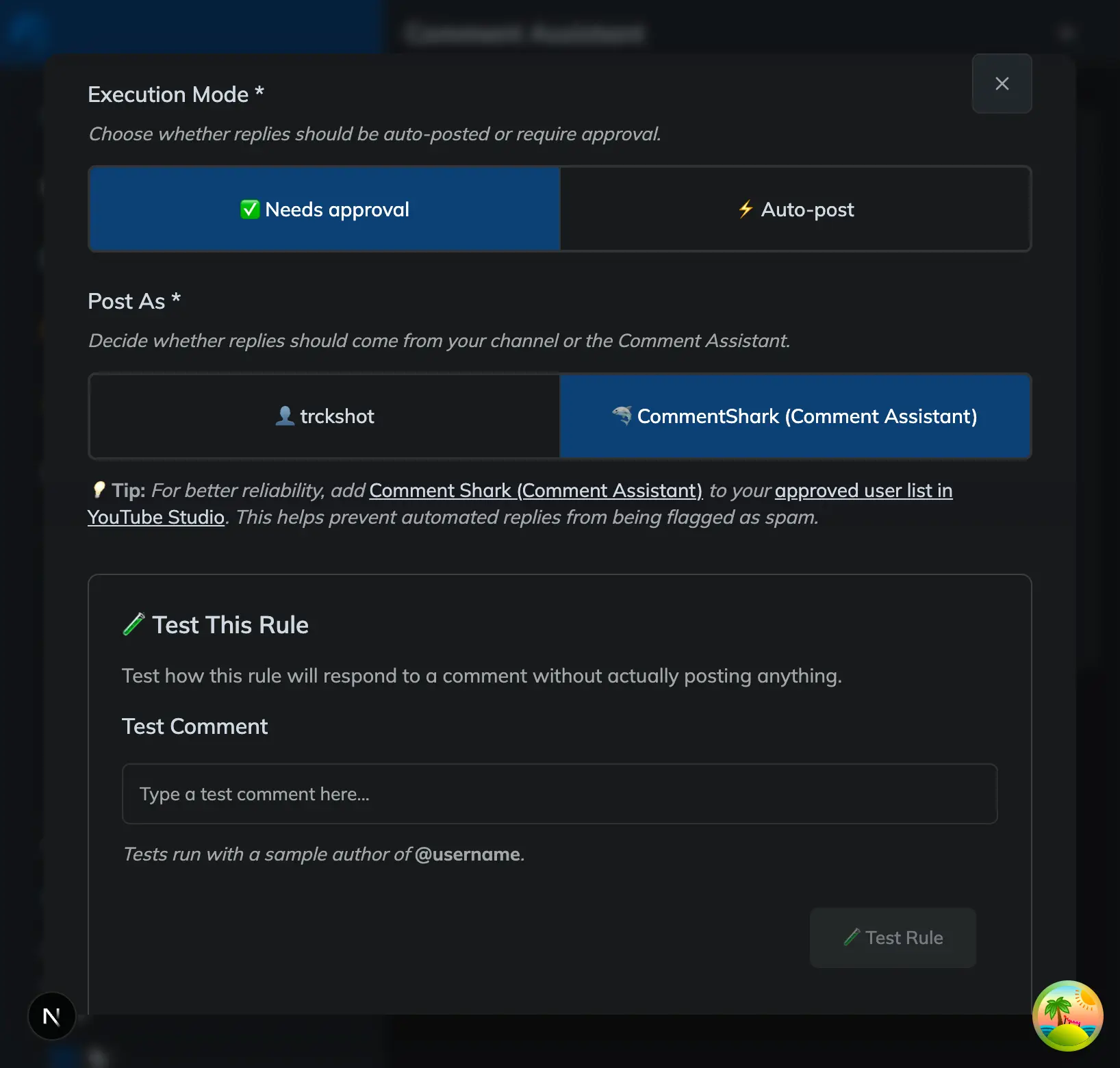Post as CommentShark Comment Assistant
Viewport: 1120px width, 1068px height.
795,416
